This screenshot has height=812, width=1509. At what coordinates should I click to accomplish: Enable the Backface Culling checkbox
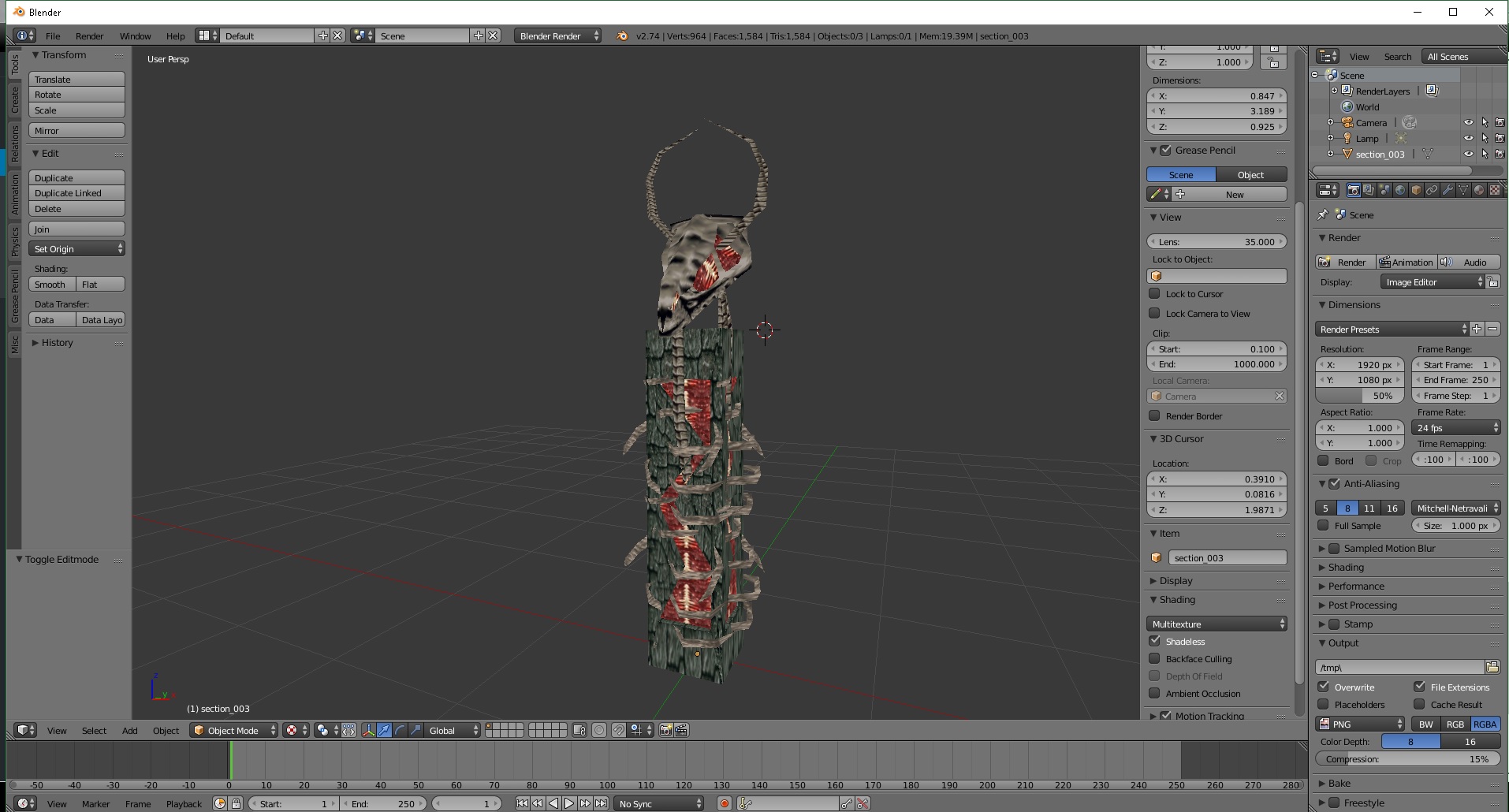coord(1155,658)
